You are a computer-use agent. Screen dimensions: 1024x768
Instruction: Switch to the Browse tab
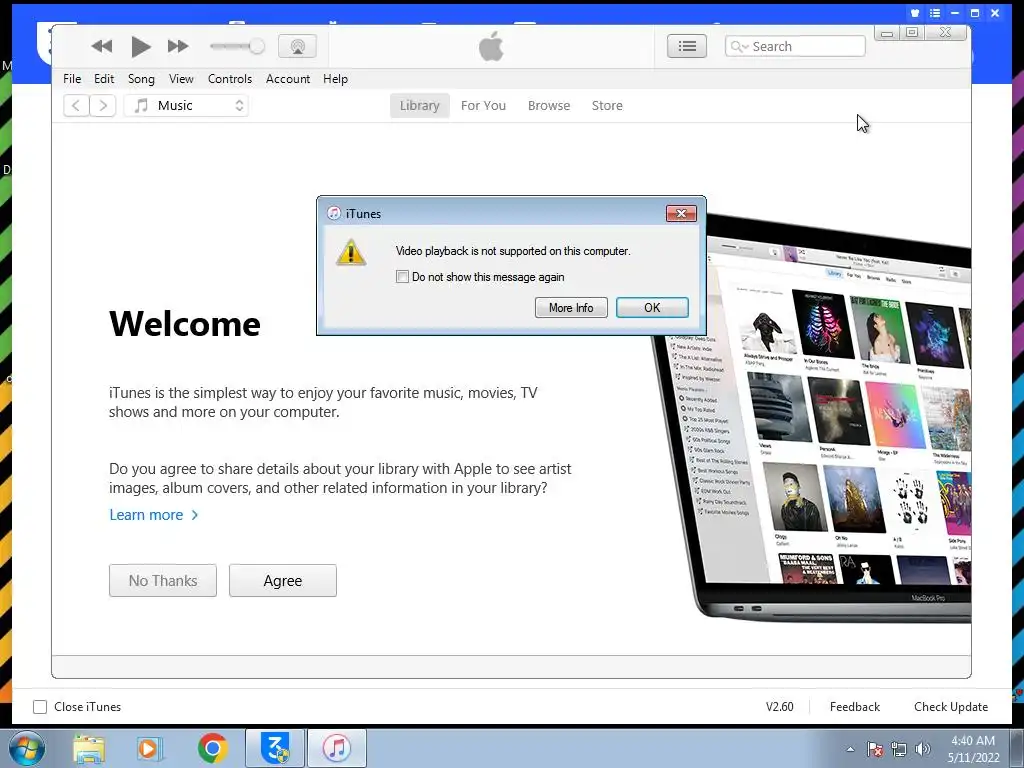pos(549,106)
